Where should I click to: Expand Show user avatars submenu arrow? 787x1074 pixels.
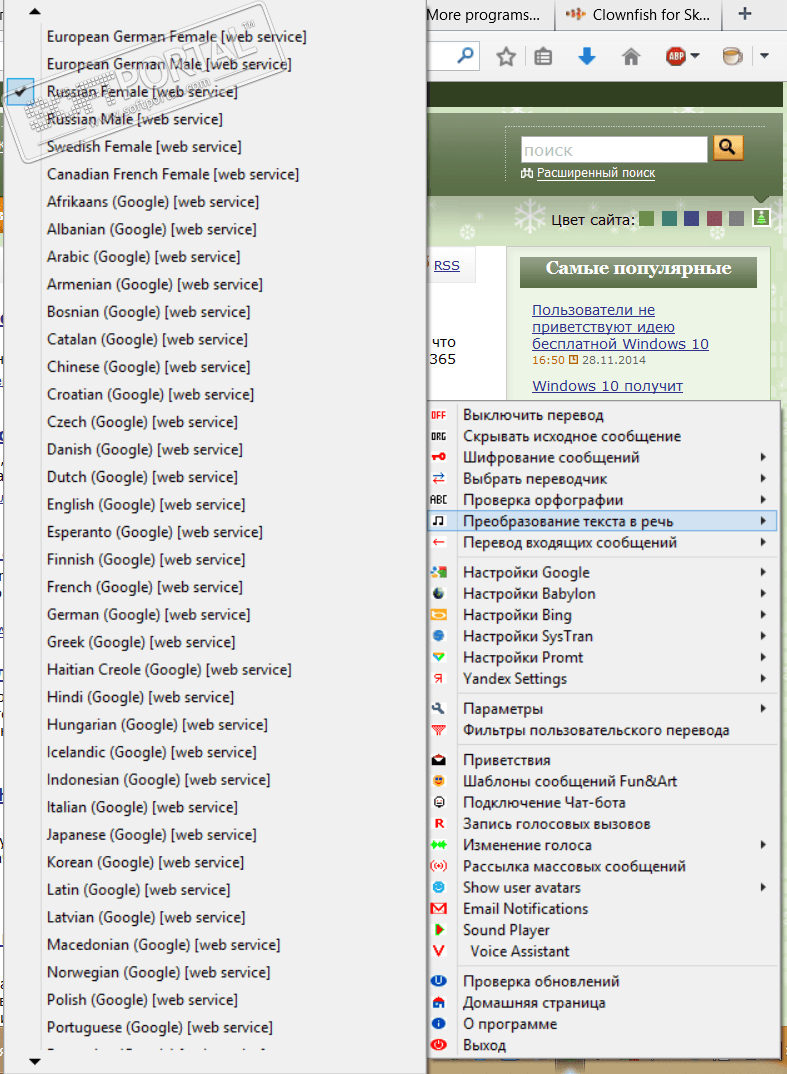pos(763,887)
